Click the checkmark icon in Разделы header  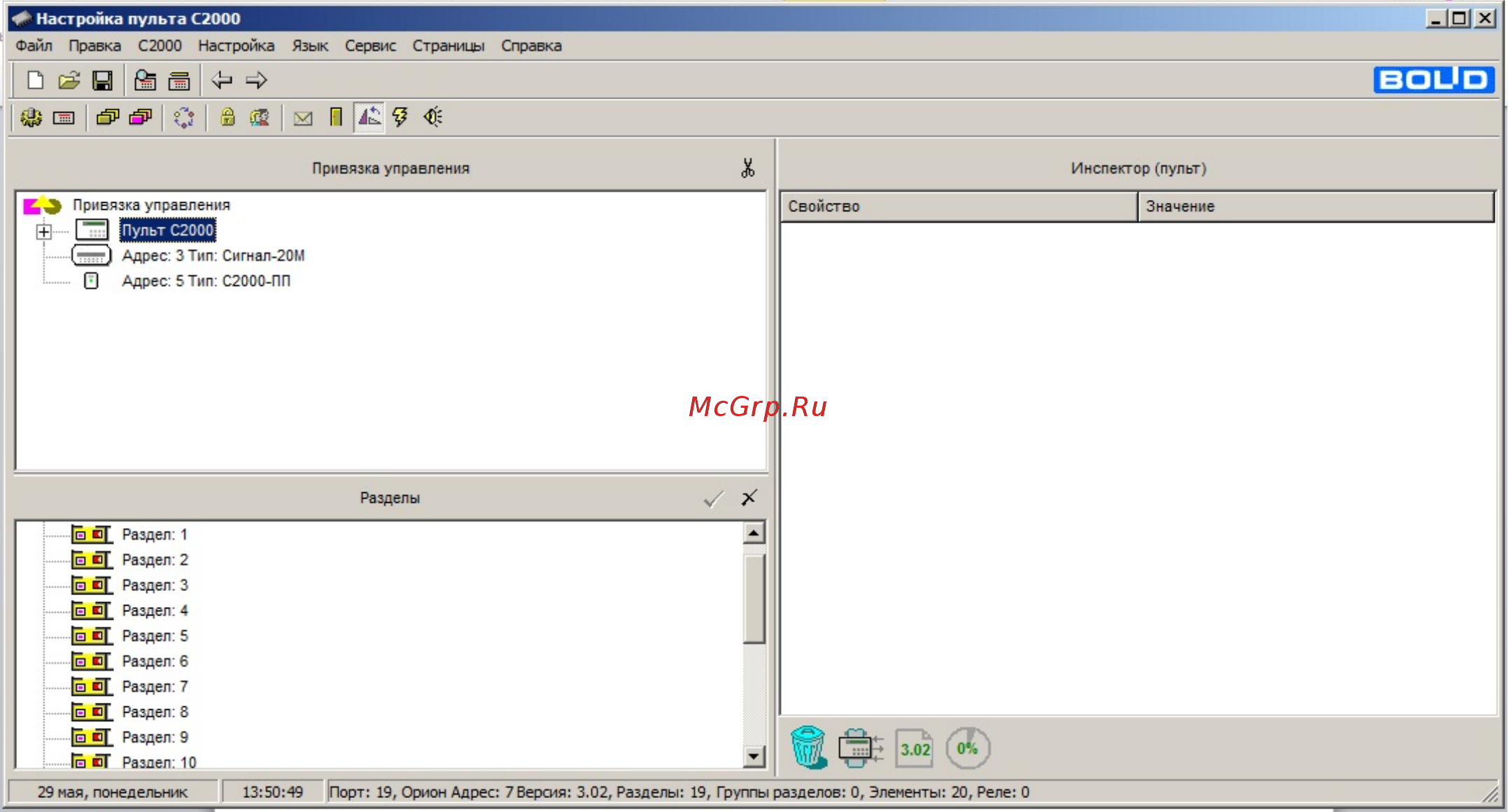click(x=713, y=499)
